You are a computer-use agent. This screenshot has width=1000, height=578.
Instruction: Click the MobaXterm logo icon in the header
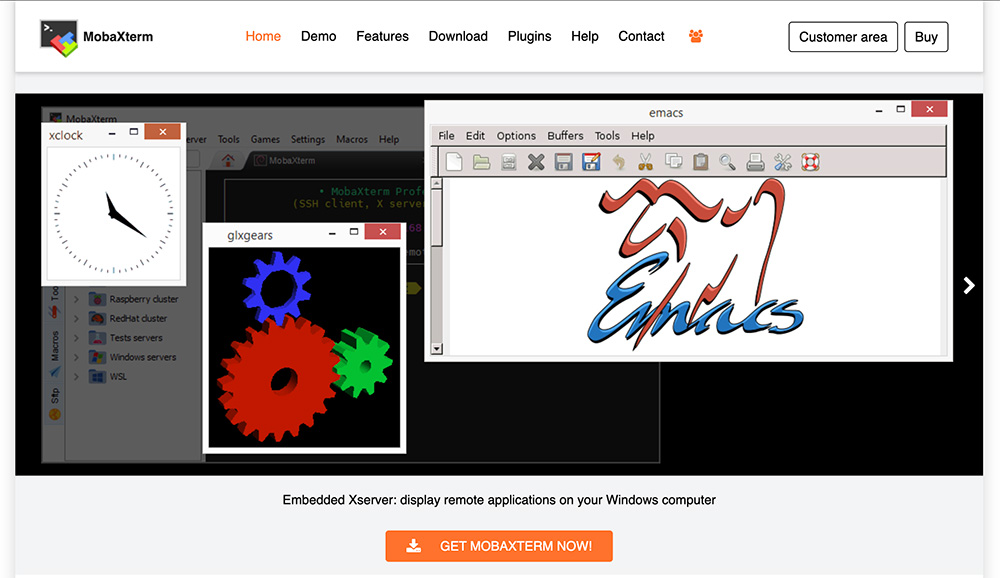(59, 38)
